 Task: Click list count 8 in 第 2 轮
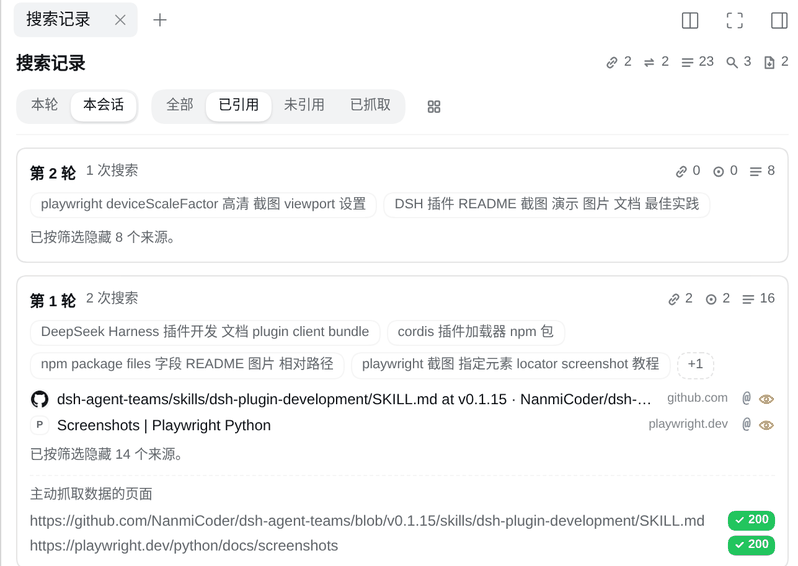762,171
